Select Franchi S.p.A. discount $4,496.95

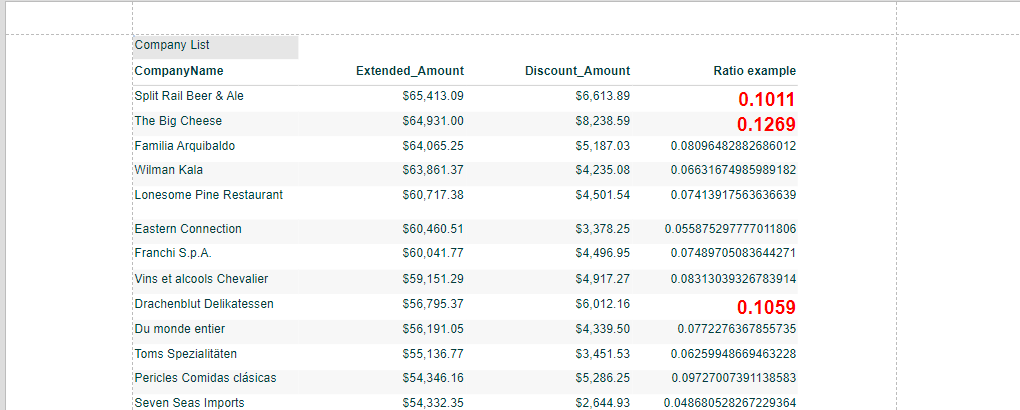[x=602, y=253]
